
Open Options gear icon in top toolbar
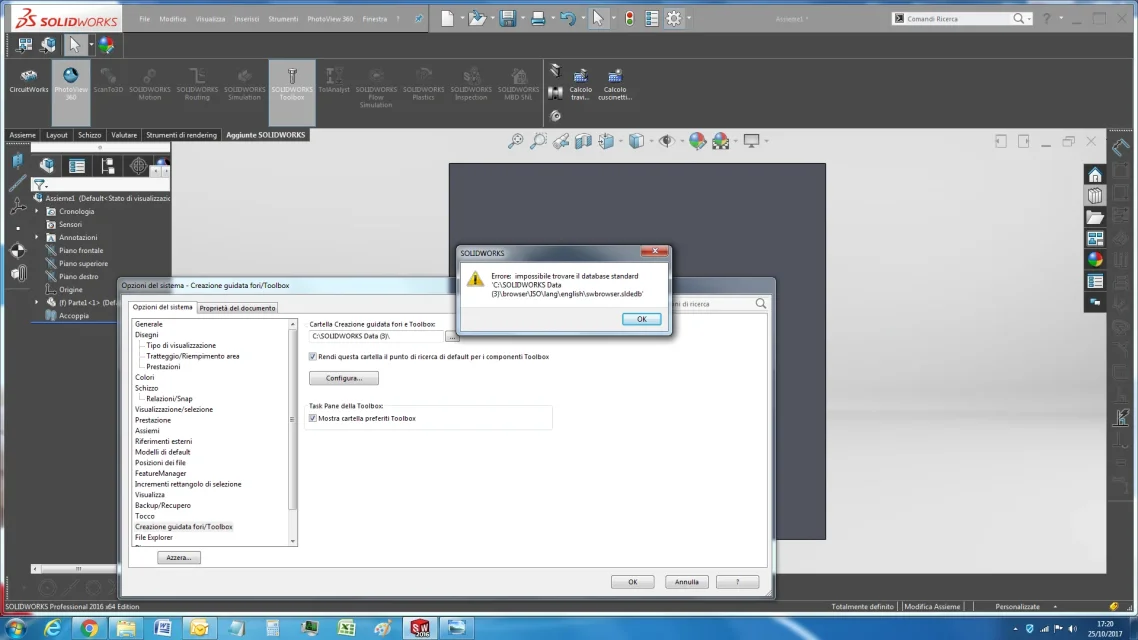coord(674,19)
